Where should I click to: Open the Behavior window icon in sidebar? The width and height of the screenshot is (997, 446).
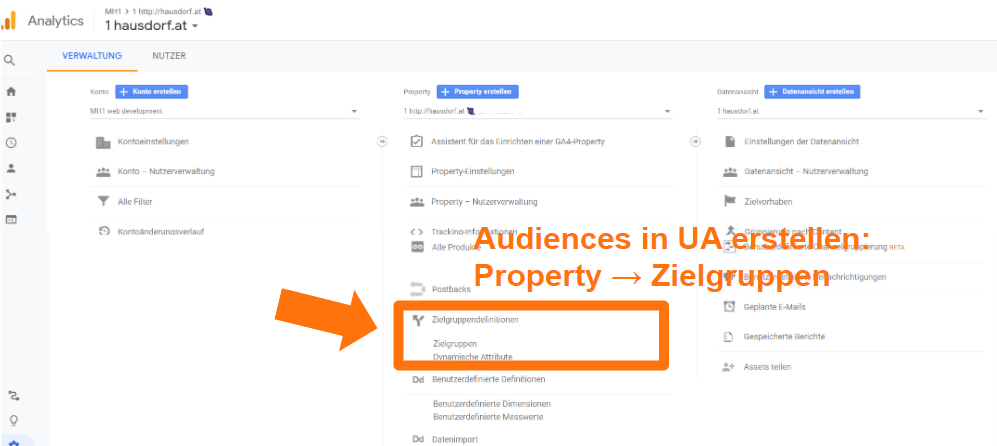point(11,220)
